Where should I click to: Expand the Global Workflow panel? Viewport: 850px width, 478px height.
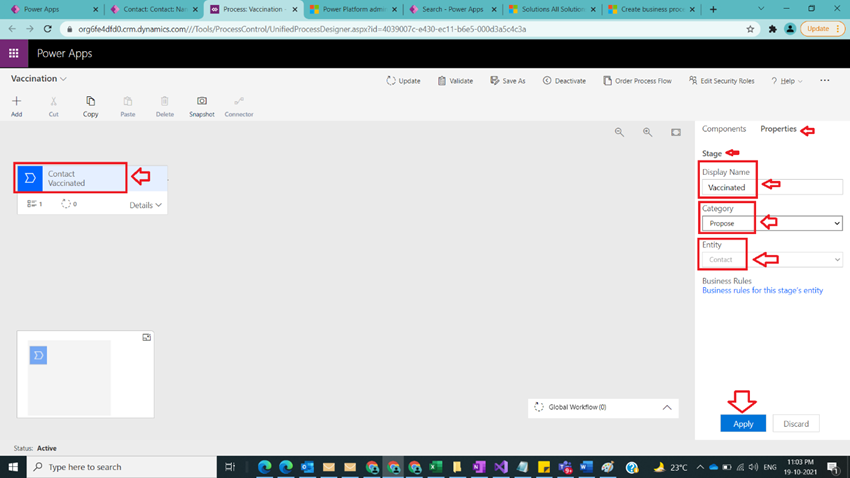click(667, 408)
